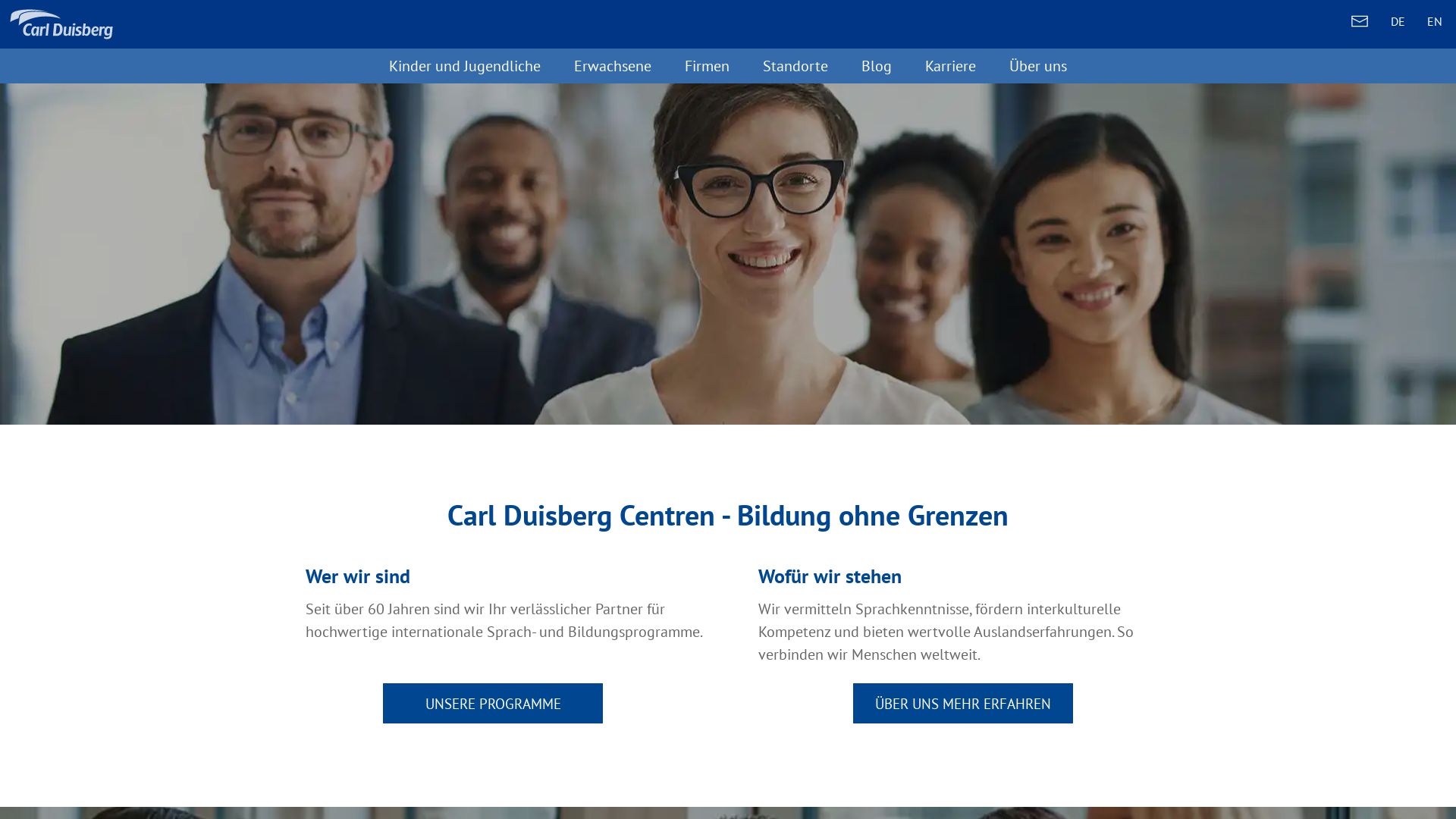Expand the Standorte navigation item
The width and height of the screenshot is (1456, 819).
(795, 66)
